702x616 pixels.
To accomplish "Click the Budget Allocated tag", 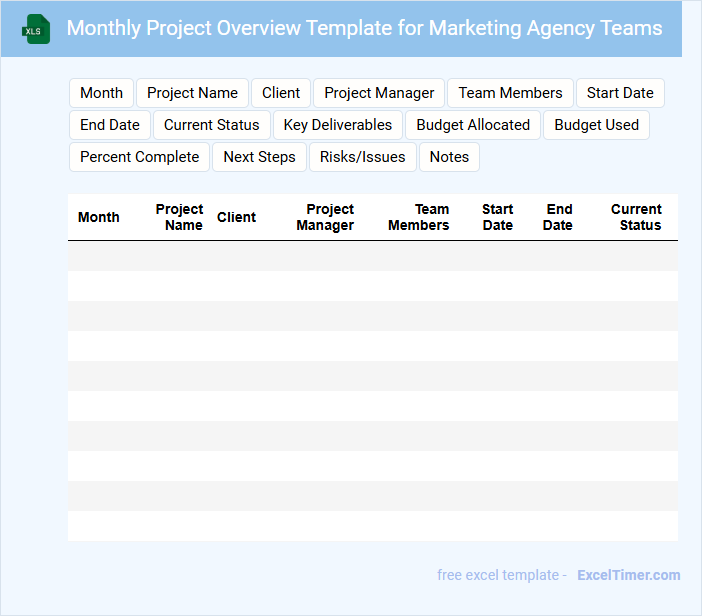I will coord(473,125).
